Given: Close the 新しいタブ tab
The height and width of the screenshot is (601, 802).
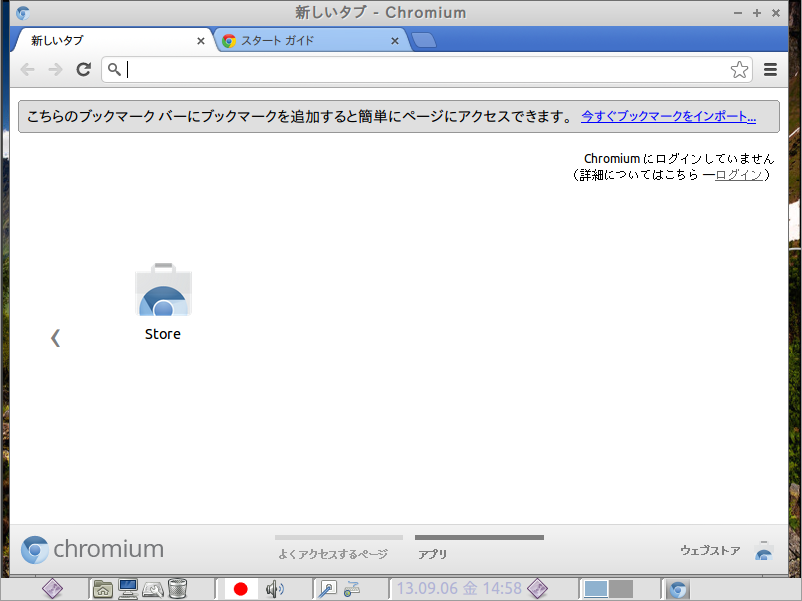Looking at the screenshot, I should point(200,41).
